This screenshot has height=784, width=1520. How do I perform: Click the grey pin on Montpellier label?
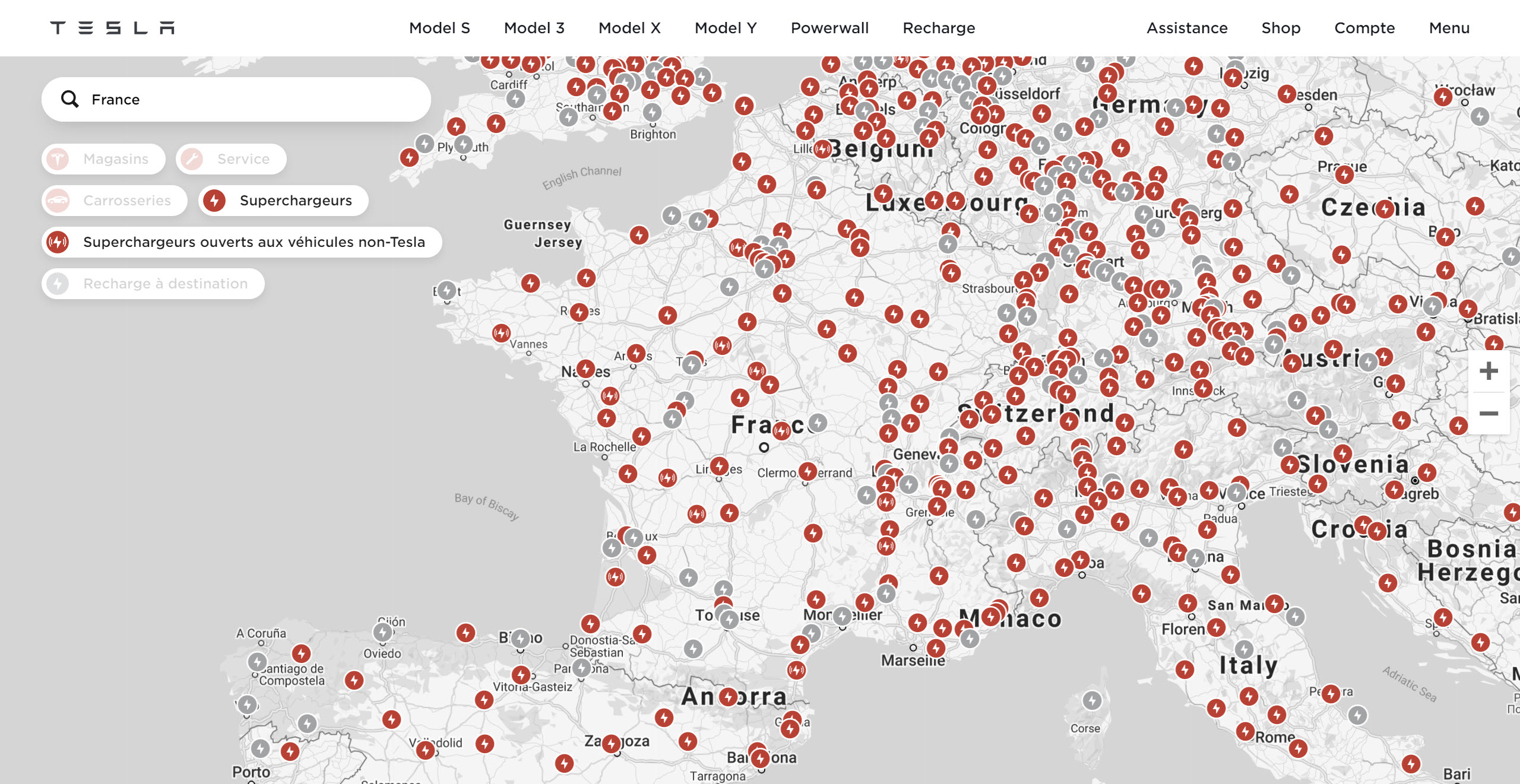click(843, 616)
